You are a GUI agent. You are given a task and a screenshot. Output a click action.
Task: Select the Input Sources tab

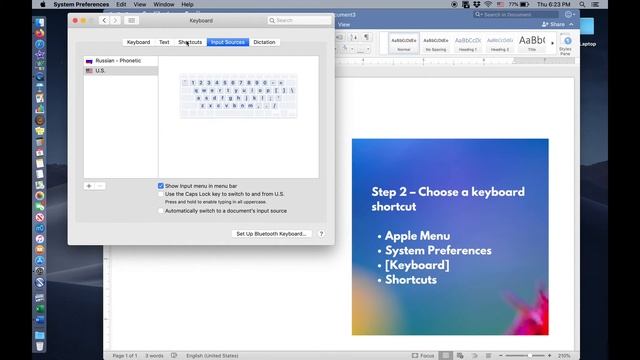(228, 42)
